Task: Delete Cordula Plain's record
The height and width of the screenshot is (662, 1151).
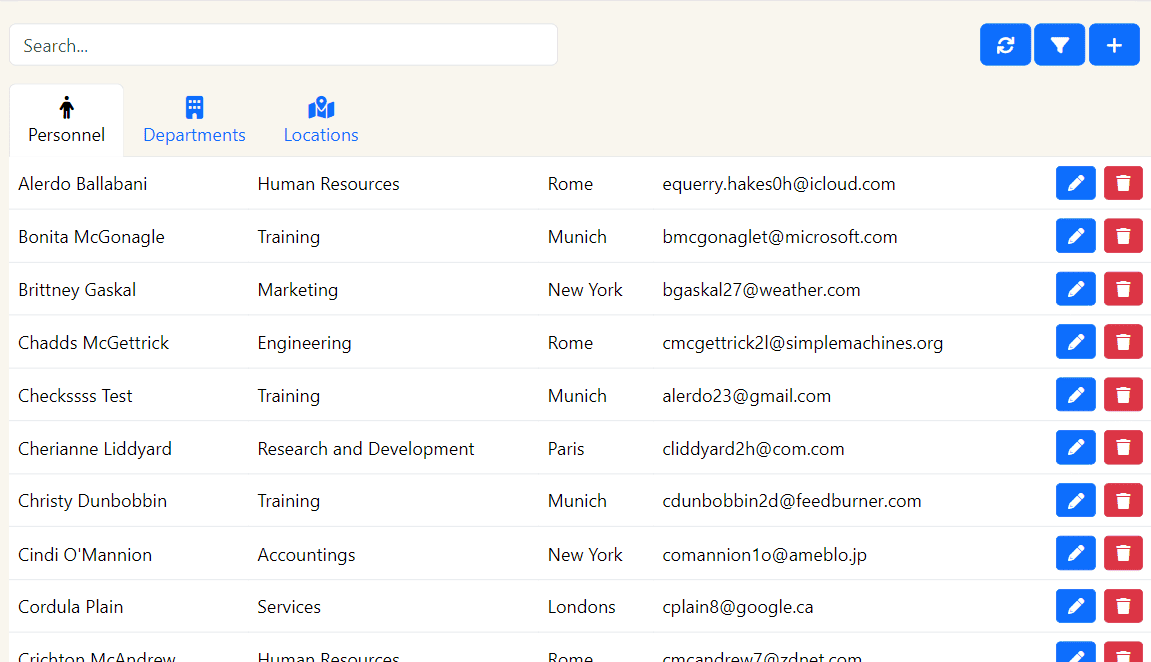Action: (x=1123, y=607)
